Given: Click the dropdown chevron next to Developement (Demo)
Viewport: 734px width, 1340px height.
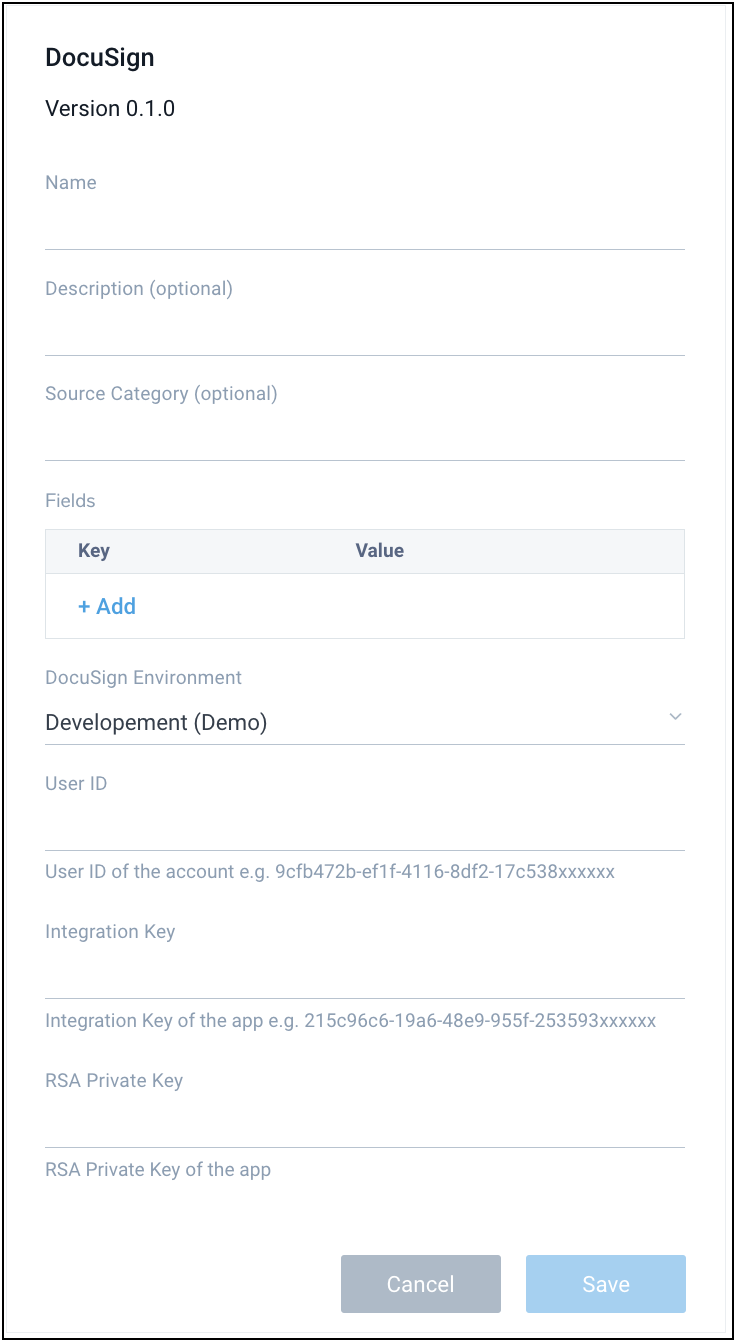Looking at the screenshot, I should [675, 717].
